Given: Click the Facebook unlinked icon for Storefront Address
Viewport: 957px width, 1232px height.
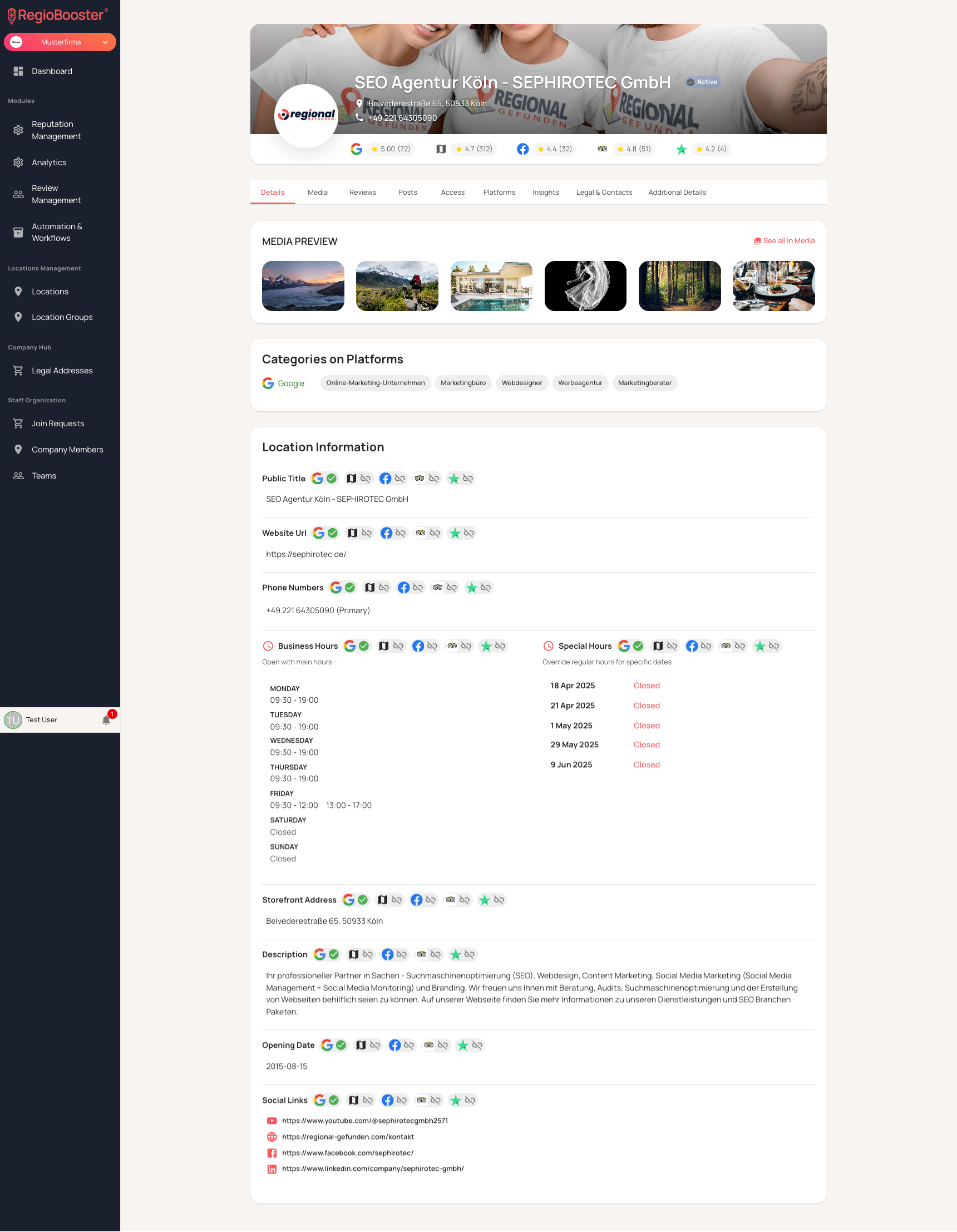Looking at the screenshot, I should pos(431,900).
